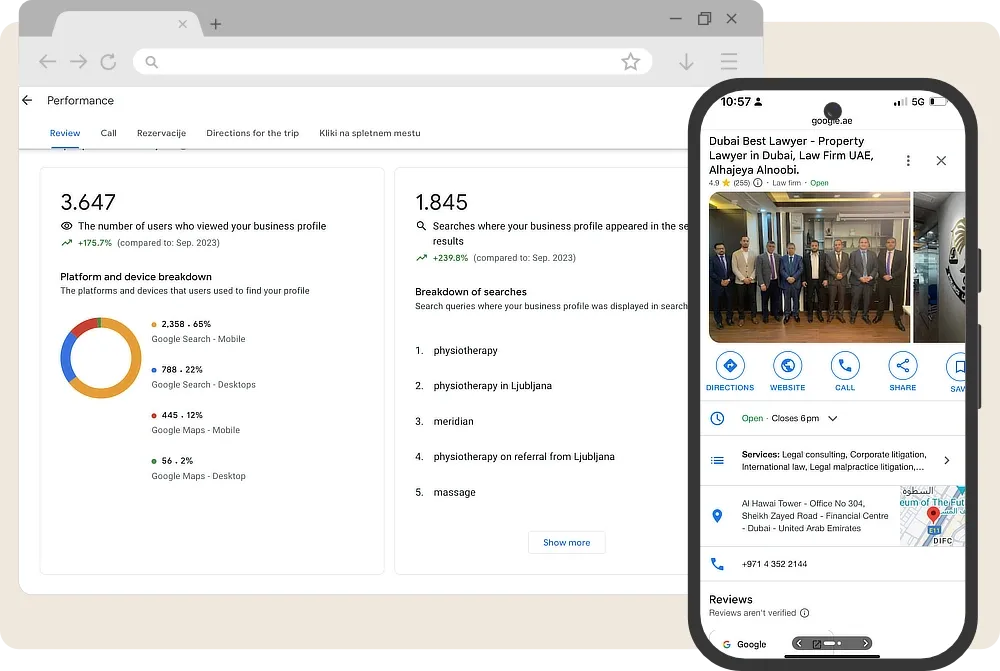
Task: Click the magnifier icon beside Searches text
Action: (x=421, y=226)
